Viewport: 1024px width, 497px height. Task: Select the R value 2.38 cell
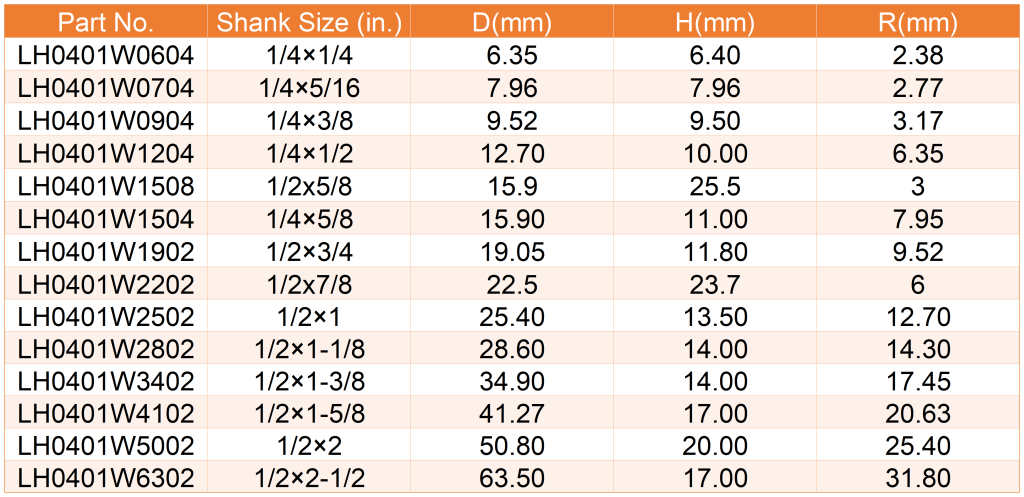918,55
